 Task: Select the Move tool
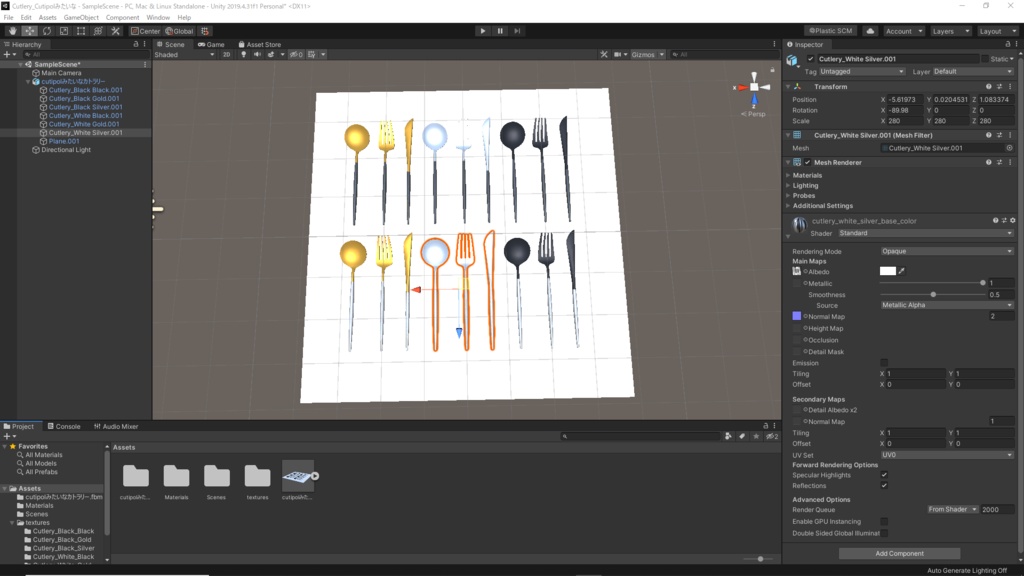click(x=28, y=31)
